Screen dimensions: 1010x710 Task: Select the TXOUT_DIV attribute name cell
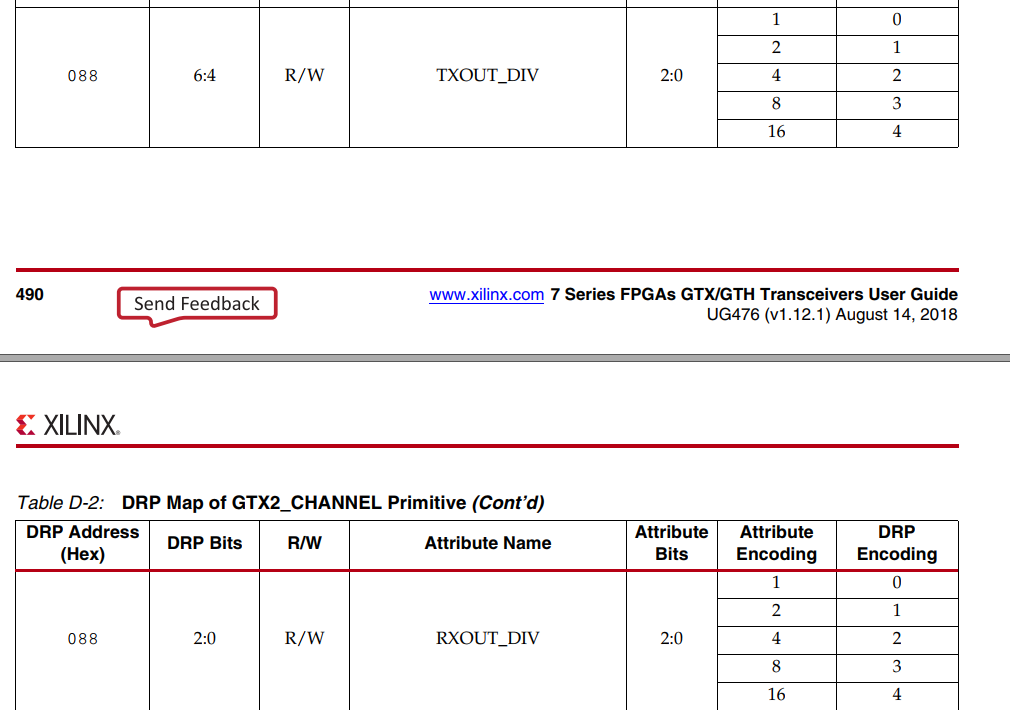click(x=487, y=75)
